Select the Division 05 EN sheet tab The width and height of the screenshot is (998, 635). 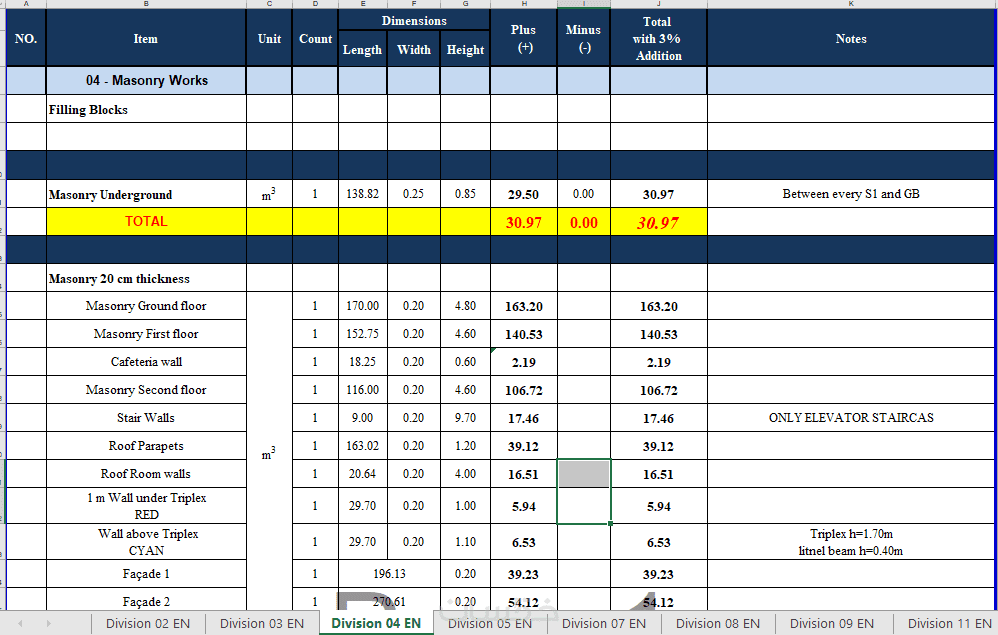(x=489, y=624)
